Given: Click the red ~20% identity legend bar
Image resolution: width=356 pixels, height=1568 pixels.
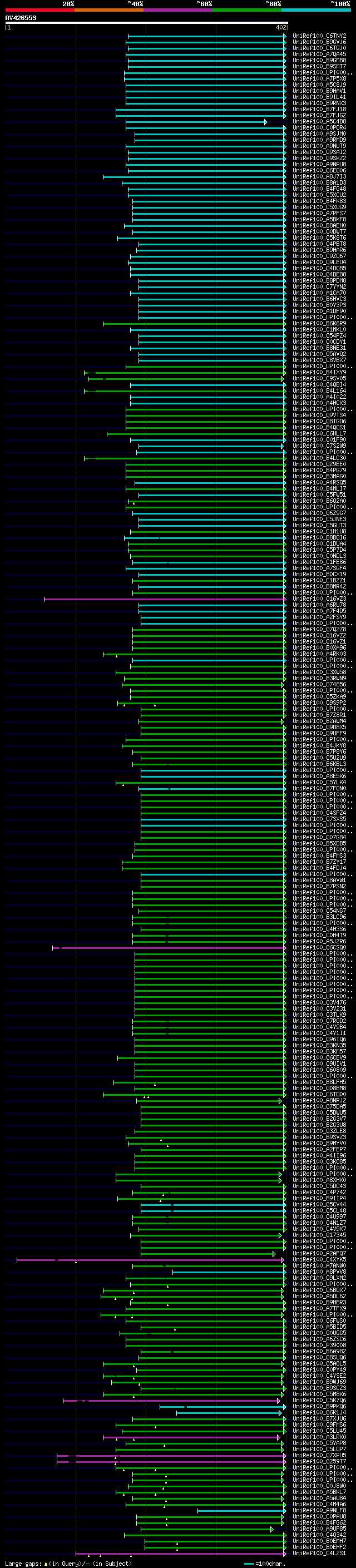Looking at the screenshot, I should 39,11.
